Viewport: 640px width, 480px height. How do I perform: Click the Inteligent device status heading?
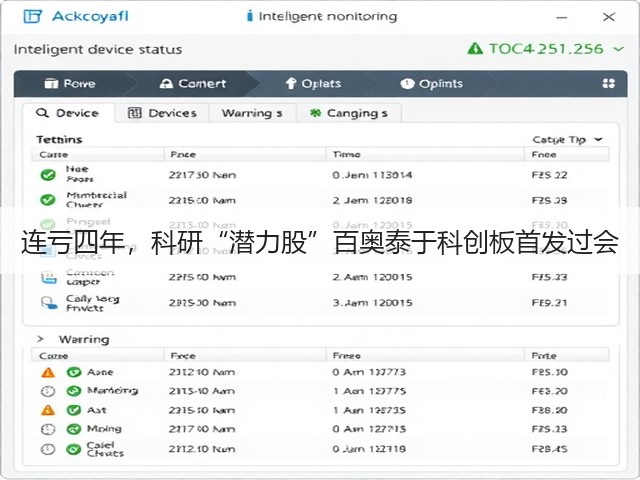click(98, 49)
